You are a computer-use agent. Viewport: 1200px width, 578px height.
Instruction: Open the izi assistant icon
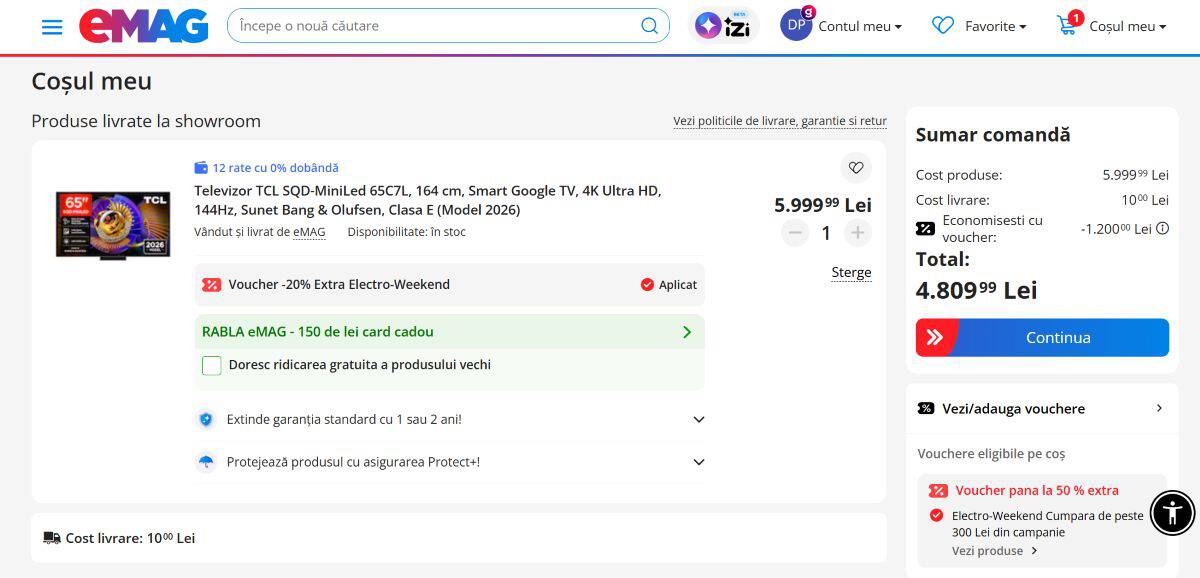point(723,26)
